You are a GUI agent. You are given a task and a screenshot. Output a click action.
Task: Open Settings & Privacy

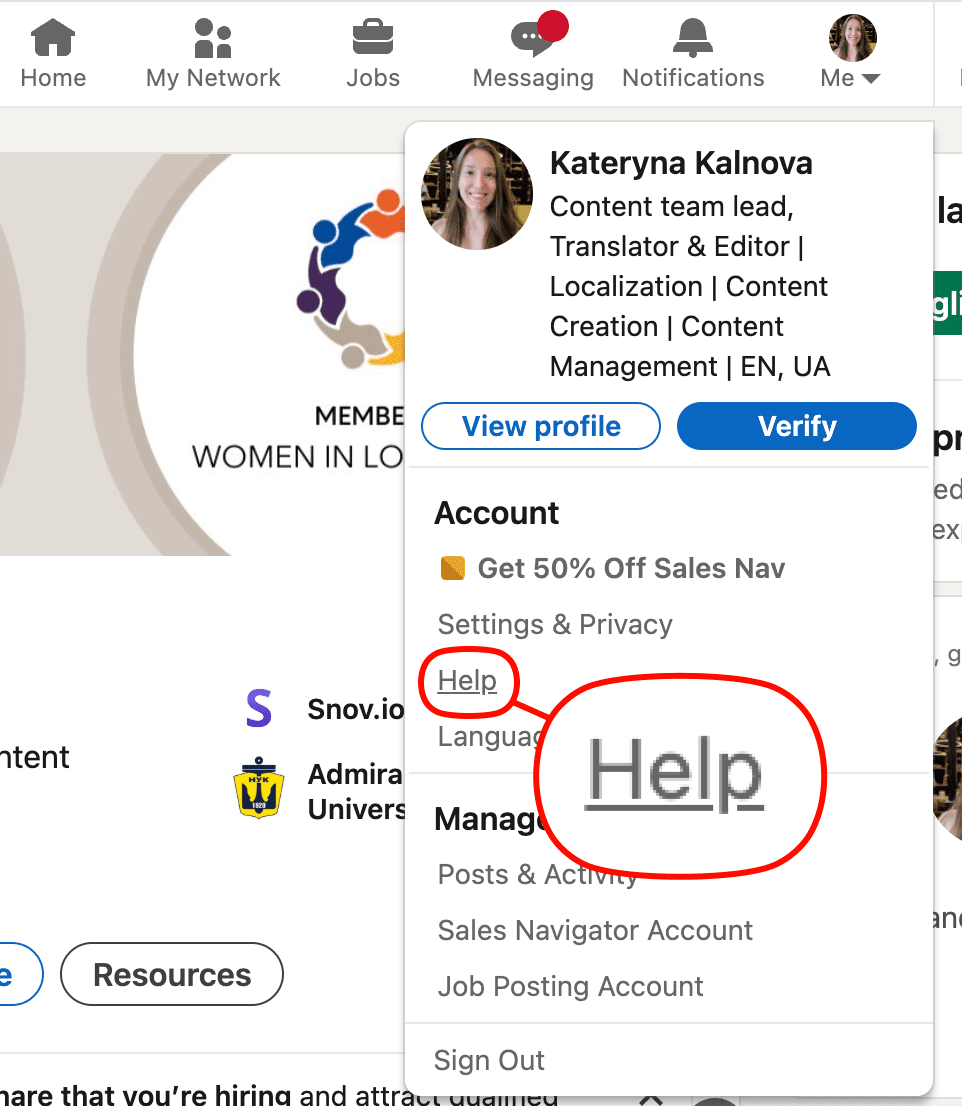pyautogui.click(x=555, y=624)
